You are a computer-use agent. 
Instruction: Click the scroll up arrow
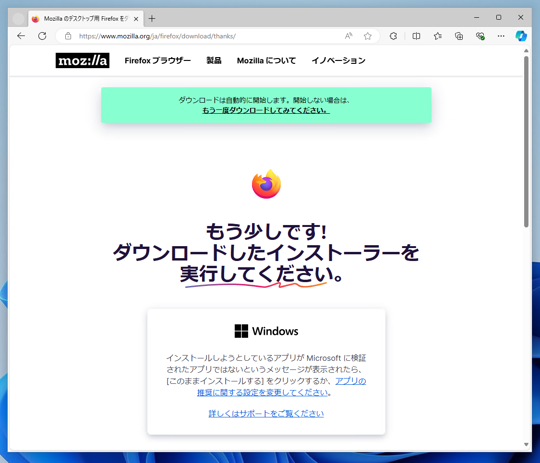pos(526,51)
